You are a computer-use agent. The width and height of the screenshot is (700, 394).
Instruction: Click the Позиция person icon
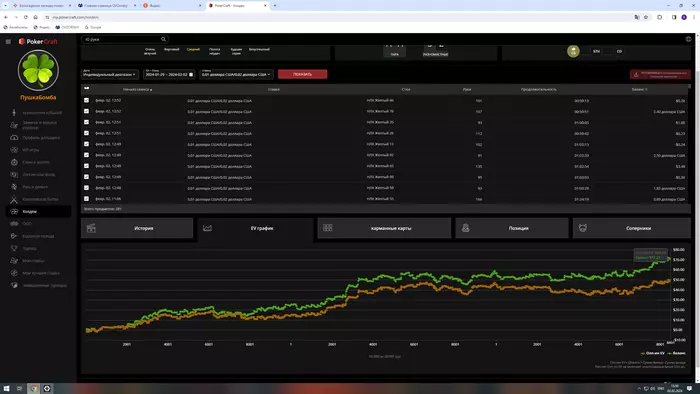click(x=465, y=228)
